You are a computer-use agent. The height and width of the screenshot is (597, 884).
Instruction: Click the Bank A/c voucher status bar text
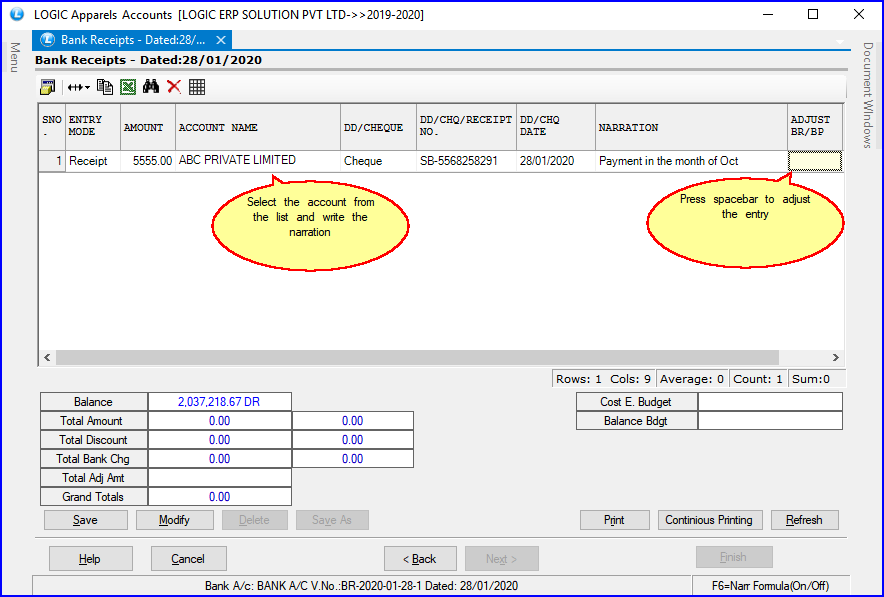[361, 586]
